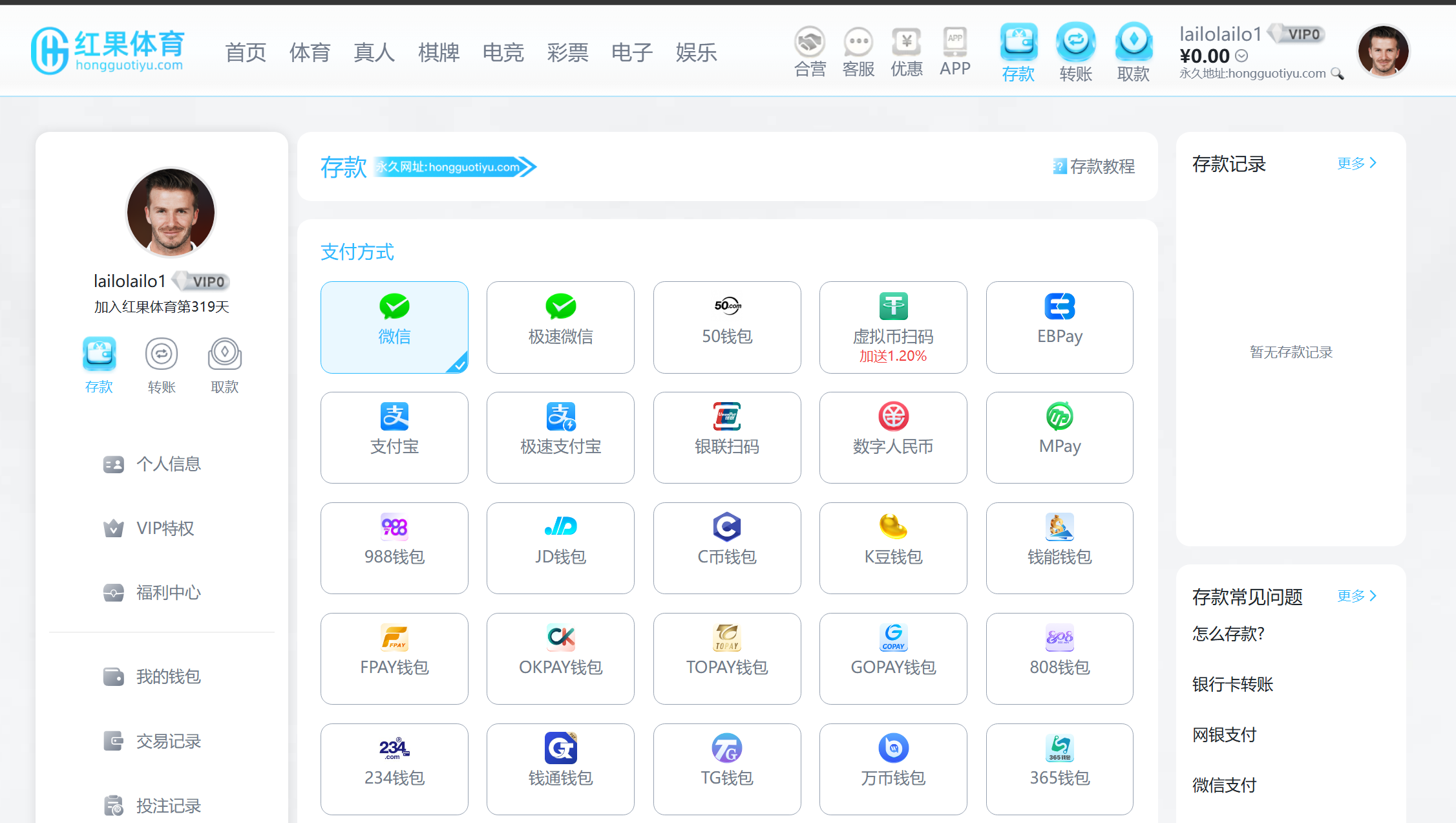Viewport: 1456px width, 823px height.
Task: Click the 转账 transfer icon in top header
Action: pos(1076,52)
